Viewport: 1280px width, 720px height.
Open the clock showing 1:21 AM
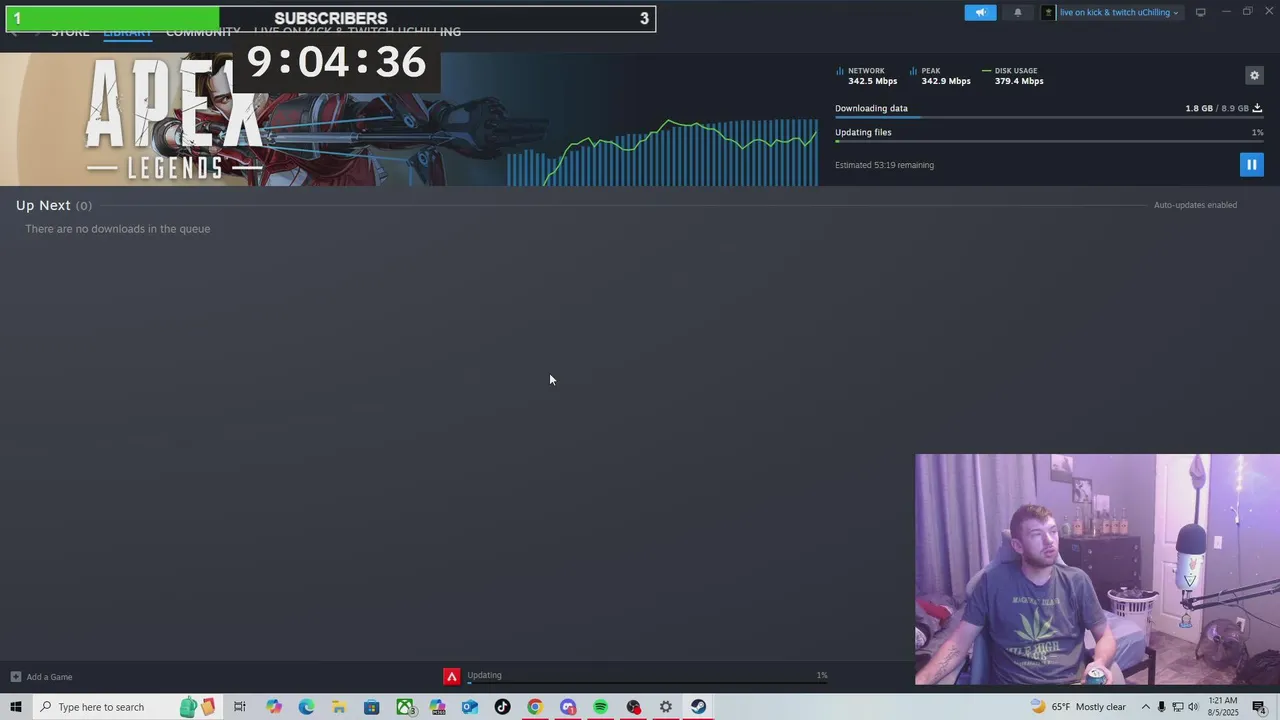[x=1223, y=707]
